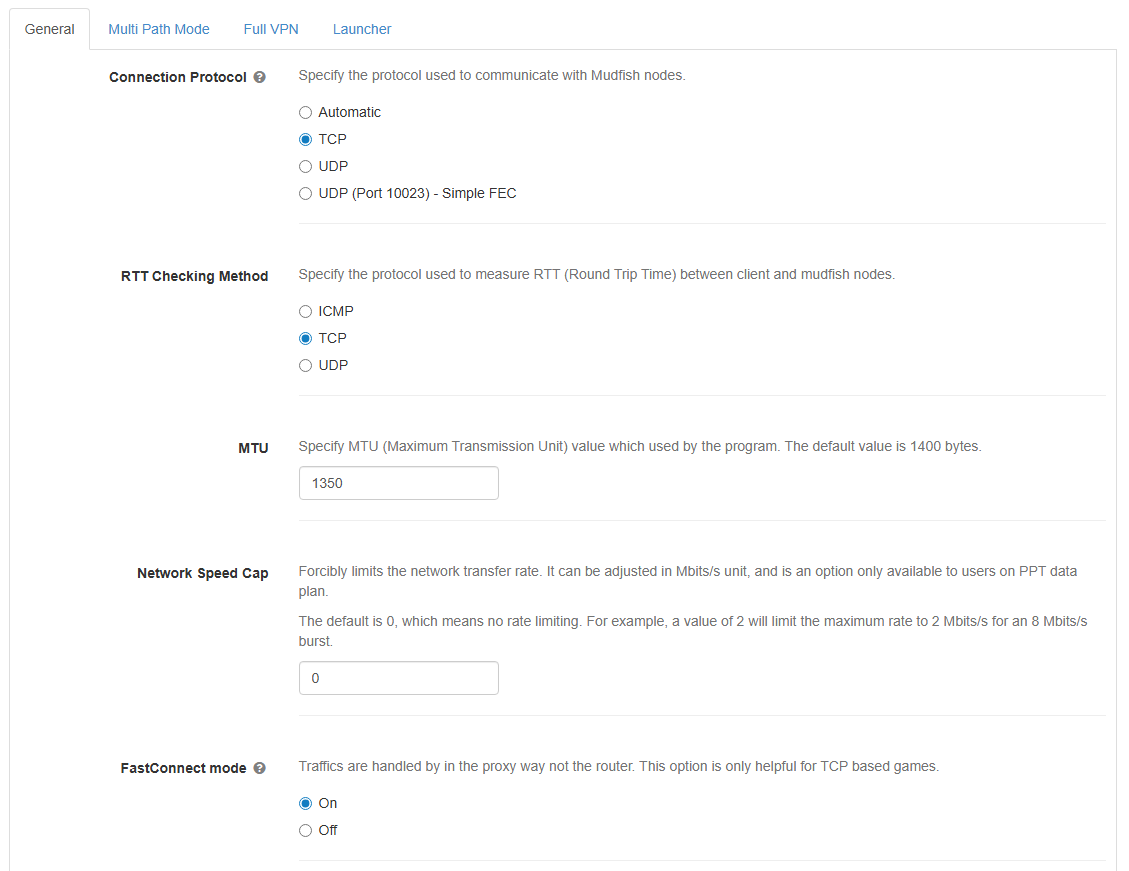This screenshot has height=871, width=1129.
Task: Switch to the General tab
Action: click(50, 30)
